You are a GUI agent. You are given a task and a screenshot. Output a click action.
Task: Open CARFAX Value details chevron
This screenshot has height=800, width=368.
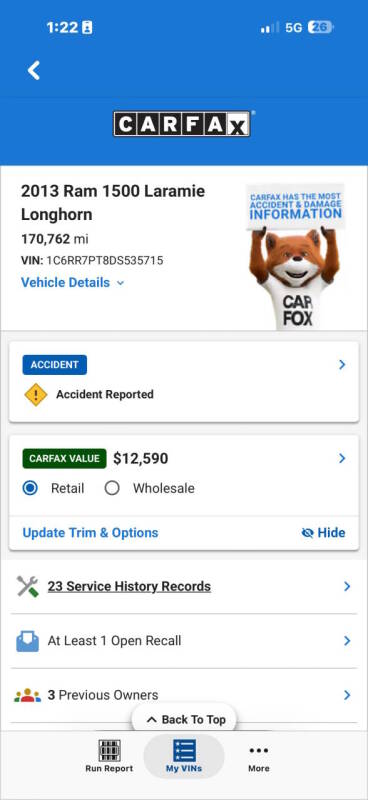click(342, 458)
